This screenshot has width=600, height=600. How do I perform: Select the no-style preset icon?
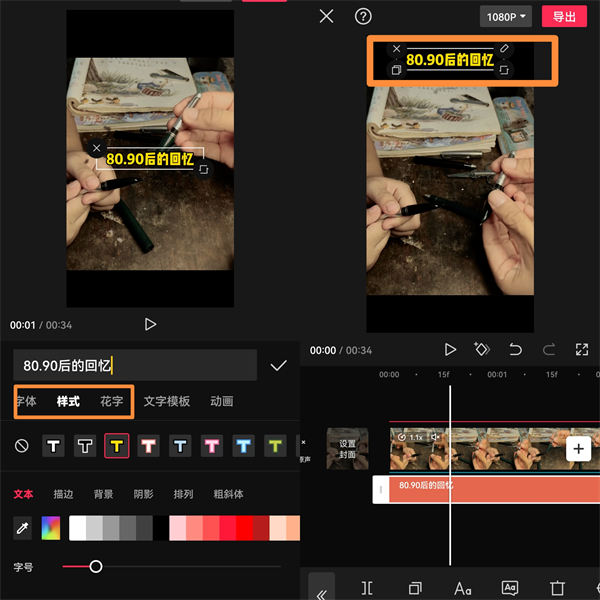[22, 446]
